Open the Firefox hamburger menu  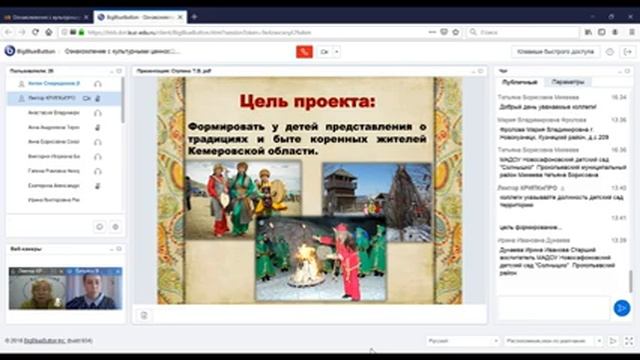pos(631,32)
